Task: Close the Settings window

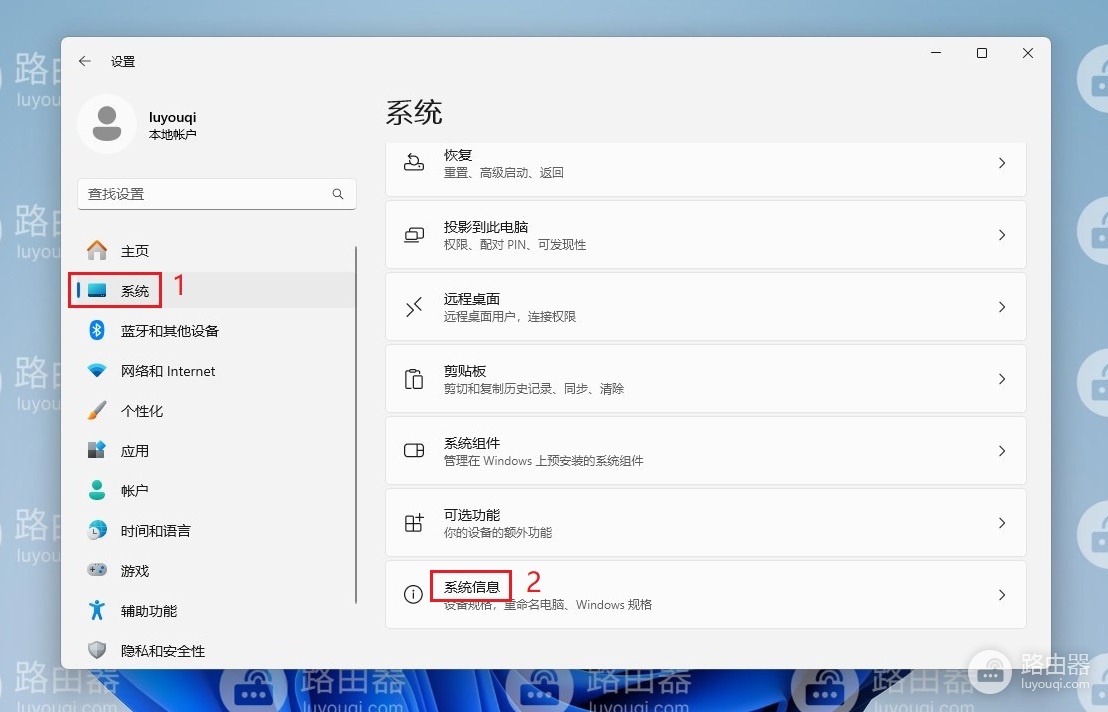Action: pyautogui.click(x=1027, y=53)
